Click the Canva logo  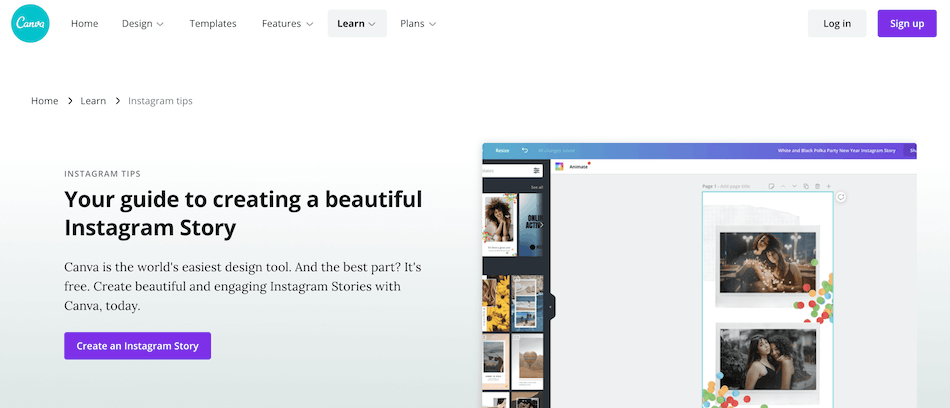(30, 24)
